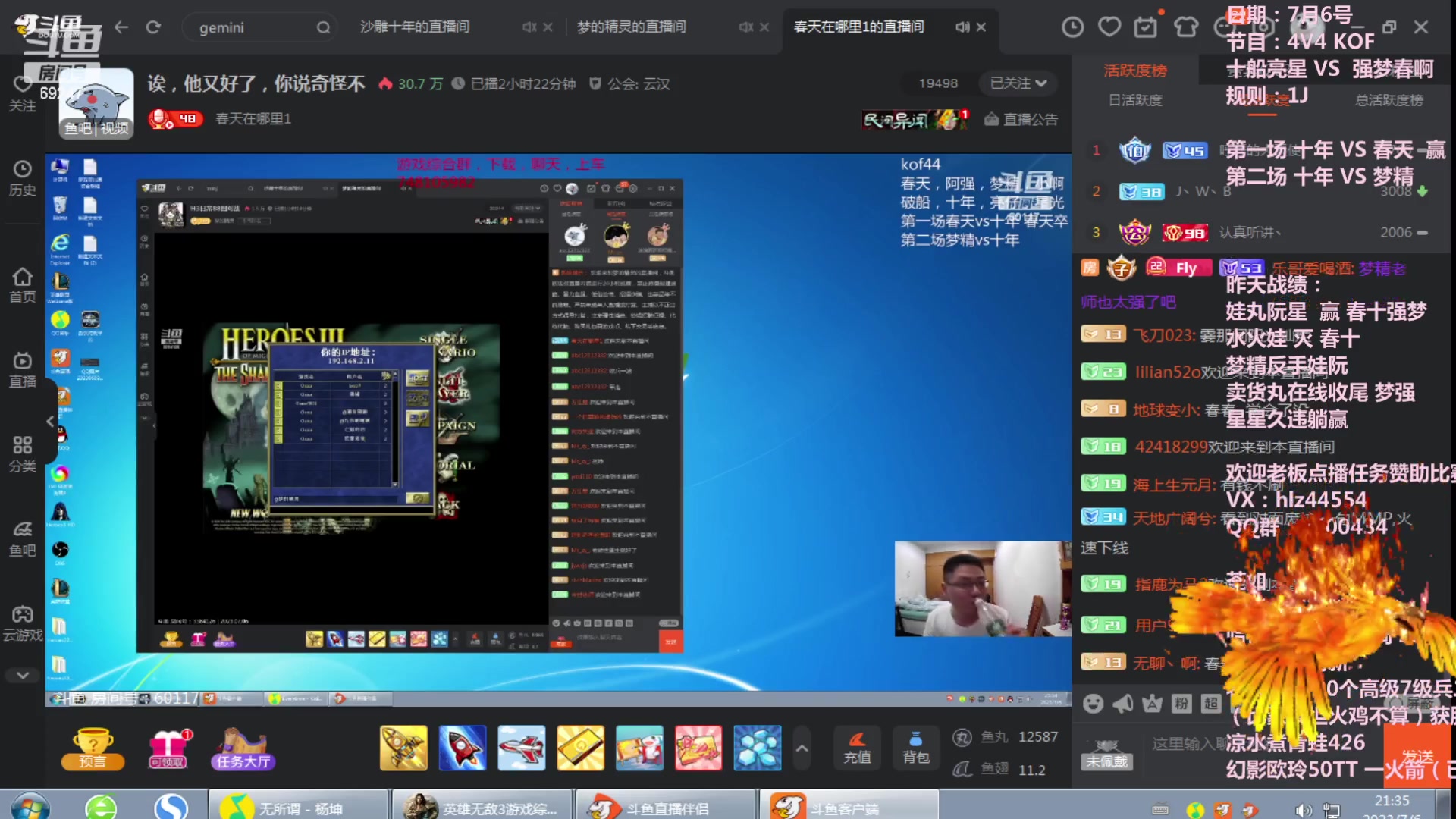Click the horn broadcast icon in the chat toolbar
Viewport: 1456px width, 819px height.
coord(1122,704)
